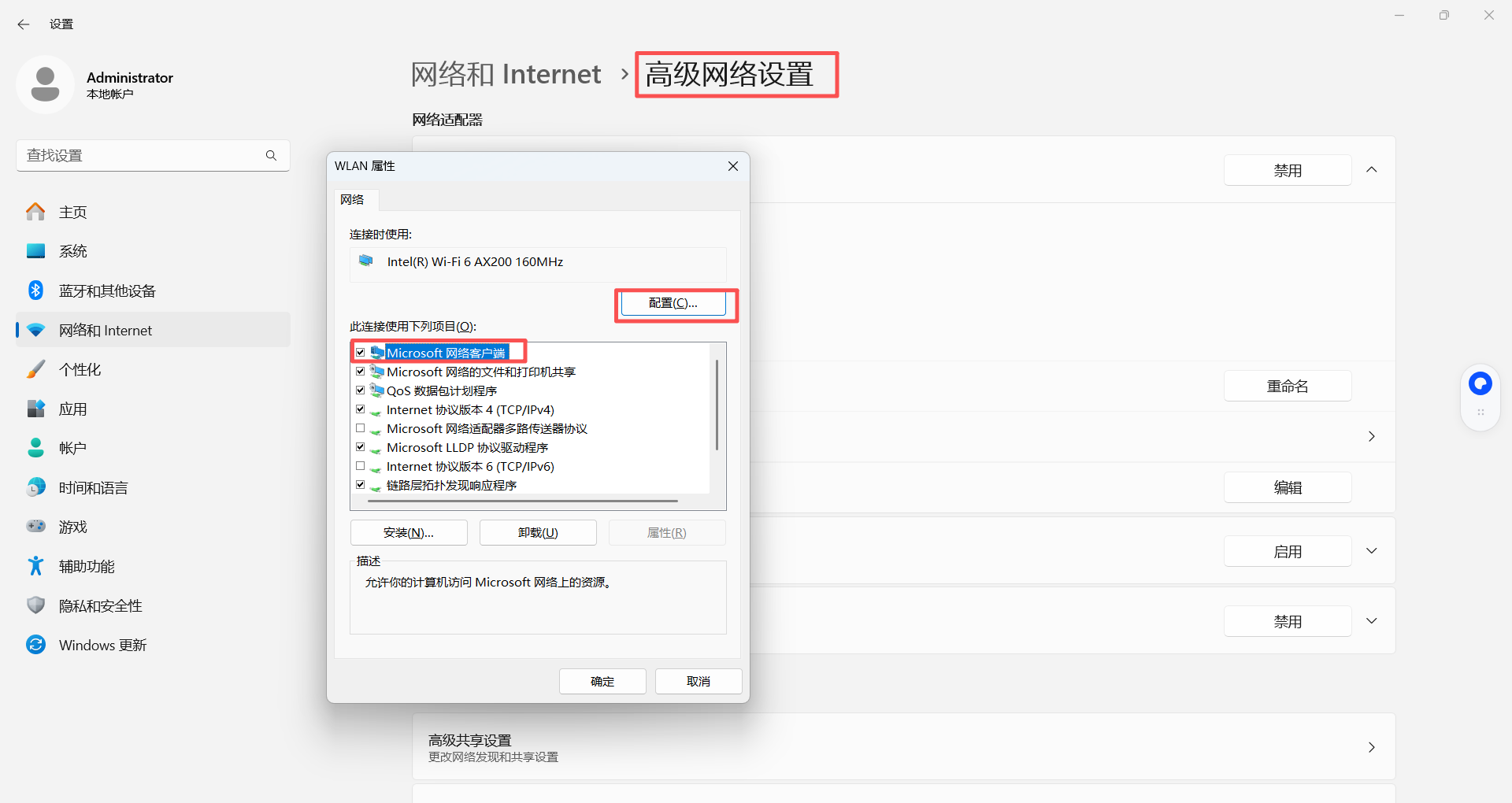This screenshot has height=803, width=1512.
Task: Click the 配置(C)... button
Action: tap(673, 303)
